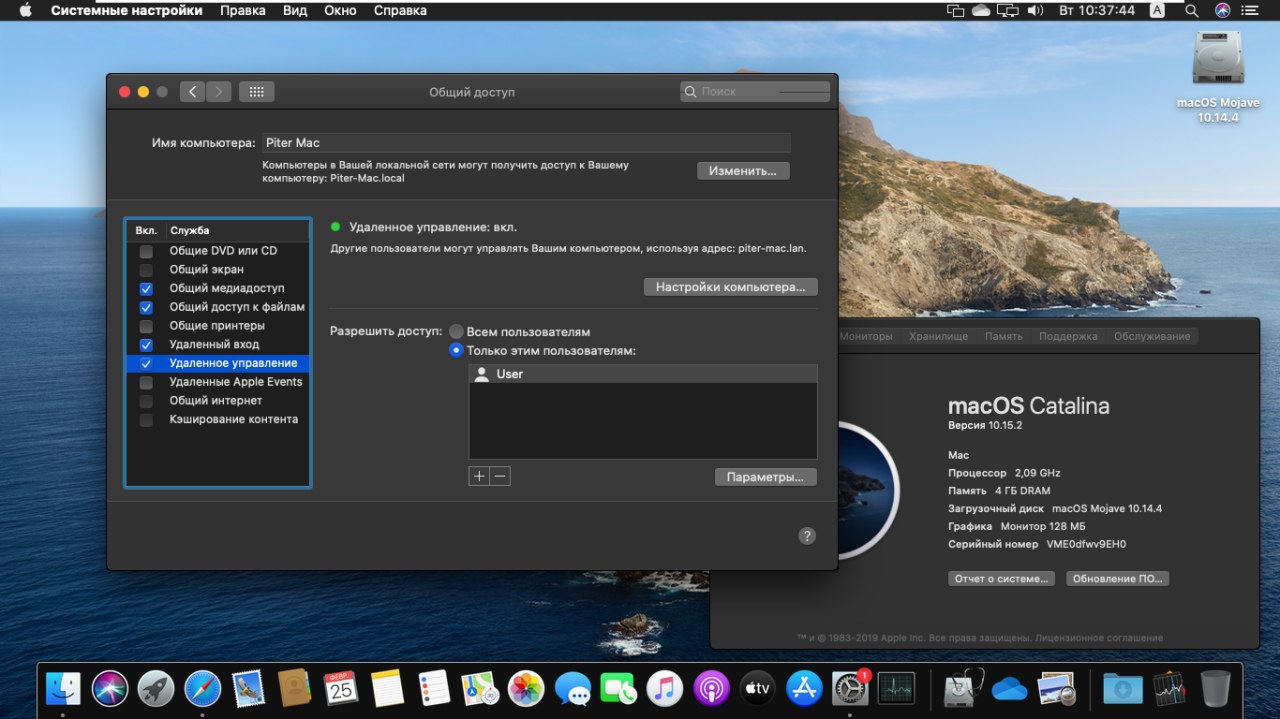
Task: Switch to Хранилище tab in About window
Action: point(938,336)
